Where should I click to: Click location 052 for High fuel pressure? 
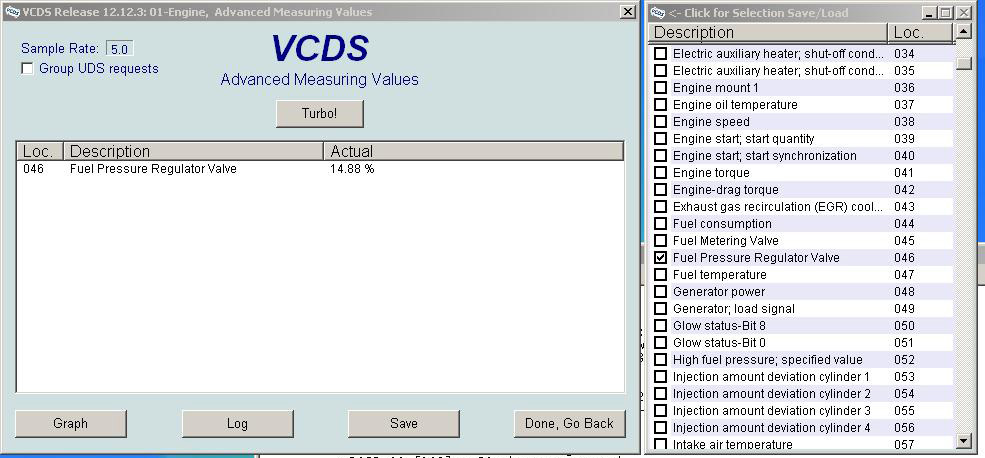pyautogui.click(x=904, y=359)
